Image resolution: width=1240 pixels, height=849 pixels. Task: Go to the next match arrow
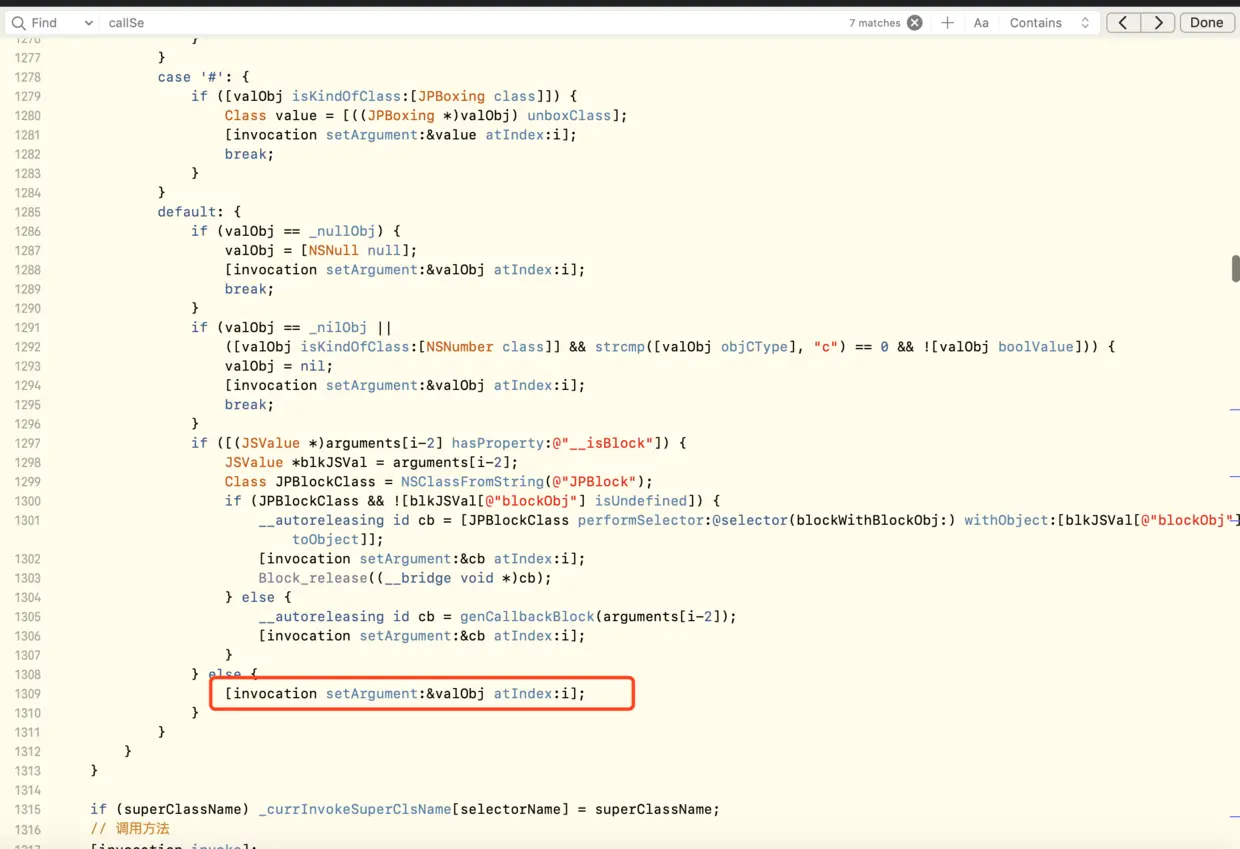pos(1158,23)
